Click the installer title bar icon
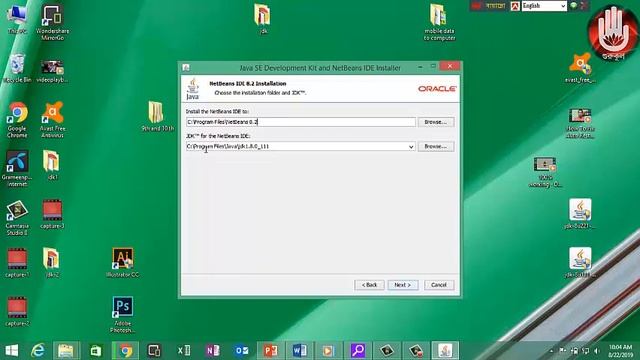 coord(186,68)
